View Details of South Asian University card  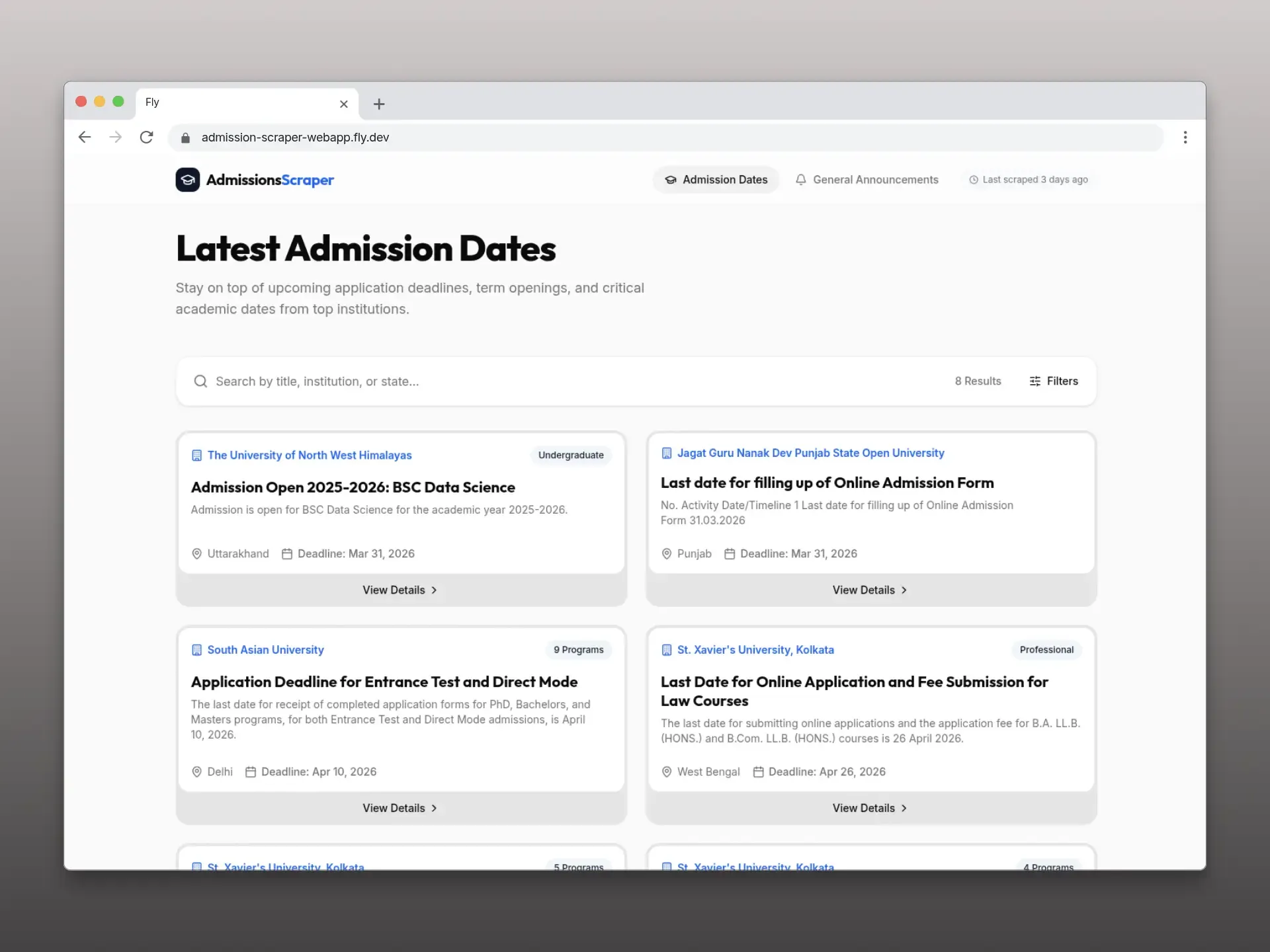click(x=401, y=809)
